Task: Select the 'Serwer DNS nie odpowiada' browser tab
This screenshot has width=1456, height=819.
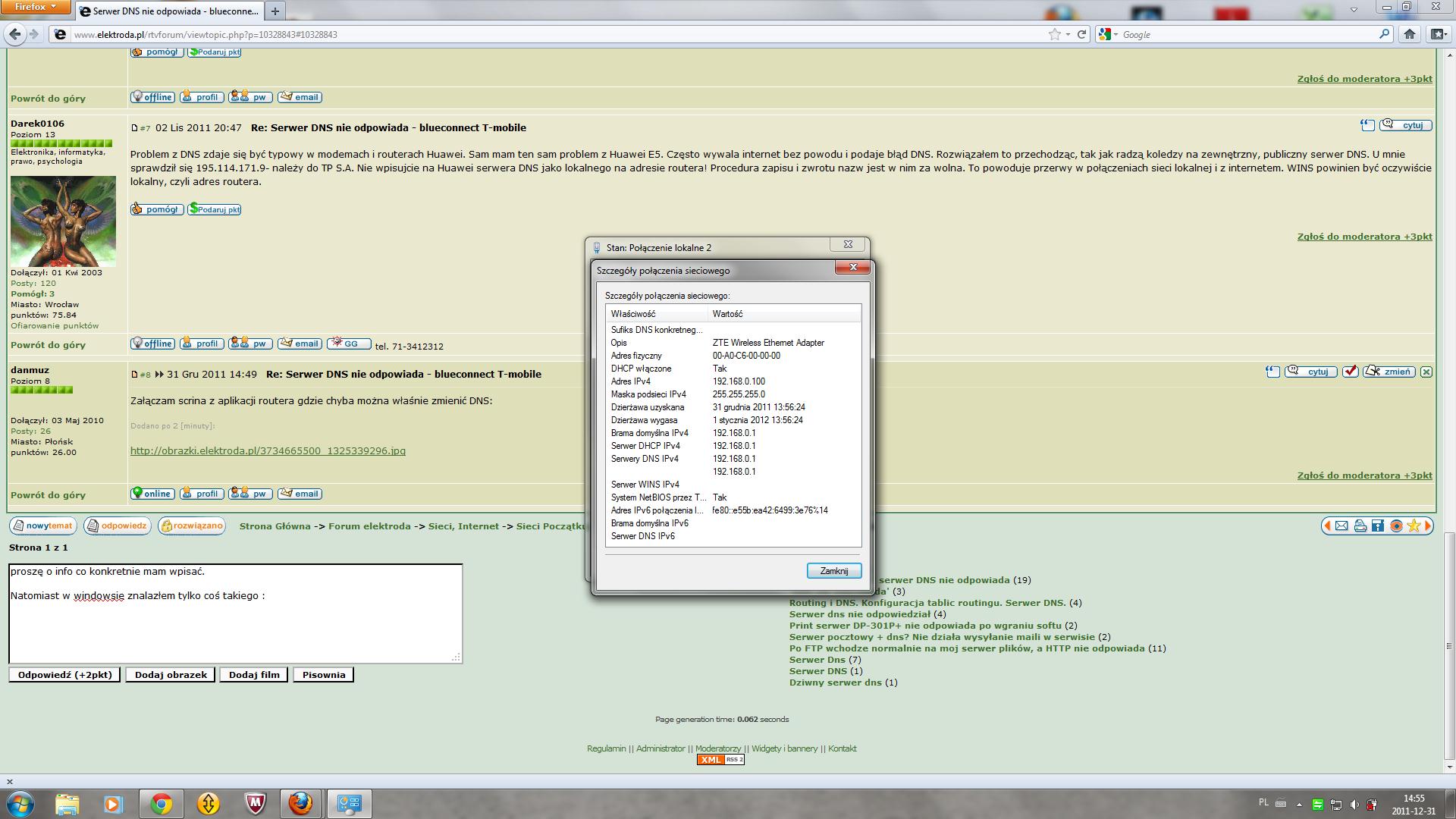Action: (169, 11)
